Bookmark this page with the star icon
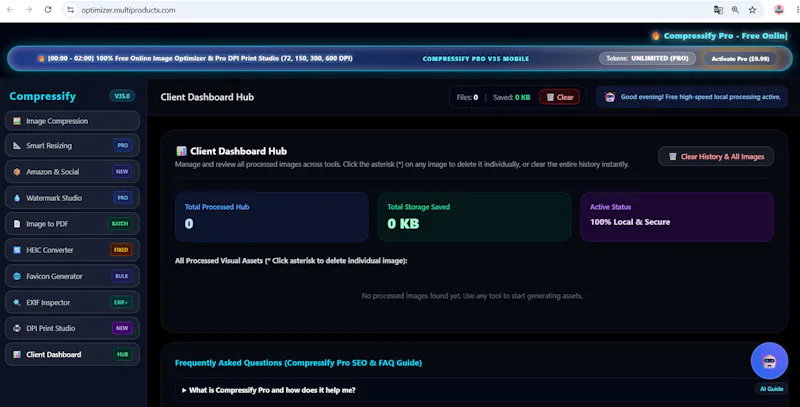 [753, 10]
